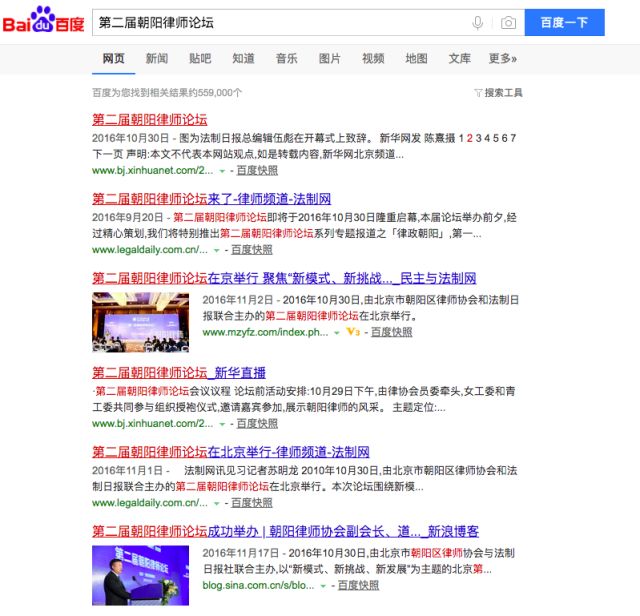Viewport: 640px width, 616px height.
Task: Open image search camera icon
Action: [x=508, y=22]
